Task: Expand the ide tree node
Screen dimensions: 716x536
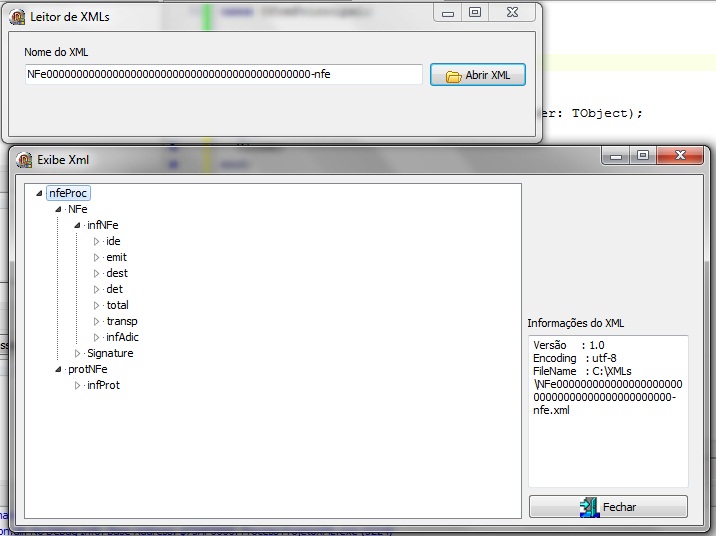Action: click(x=97, y=241)
